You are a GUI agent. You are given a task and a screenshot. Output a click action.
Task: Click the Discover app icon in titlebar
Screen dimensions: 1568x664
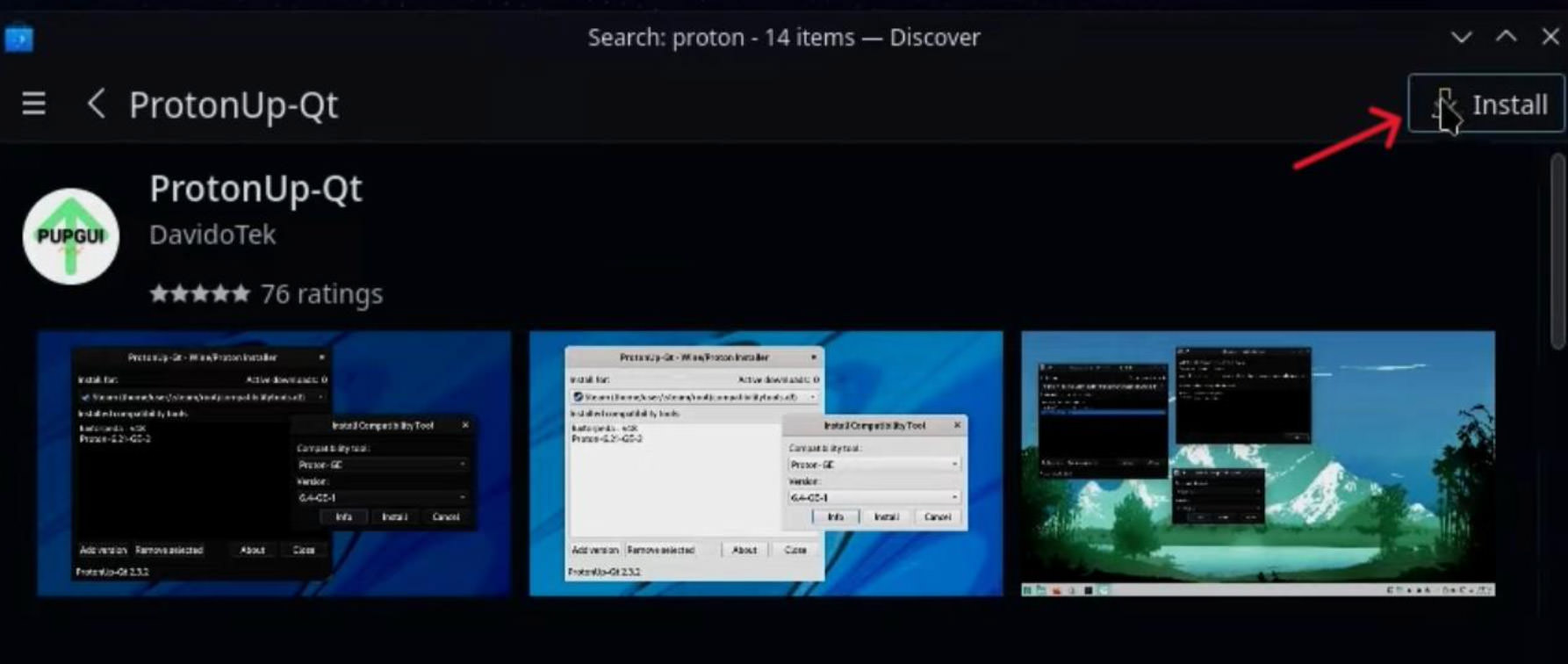point(19,39)
